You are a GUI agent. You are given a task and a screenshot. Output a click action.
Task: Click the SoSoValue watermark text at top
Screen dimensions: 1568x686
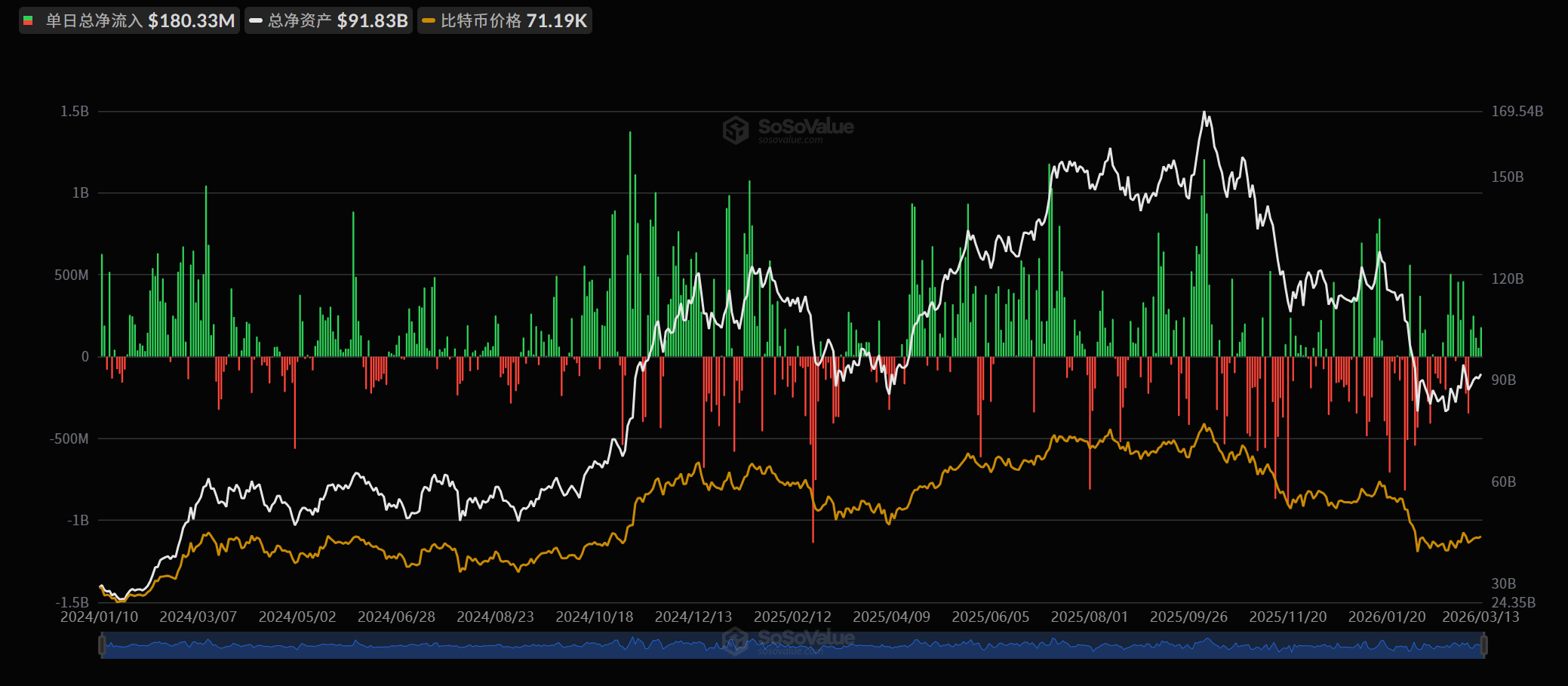(x=805, y=127)
